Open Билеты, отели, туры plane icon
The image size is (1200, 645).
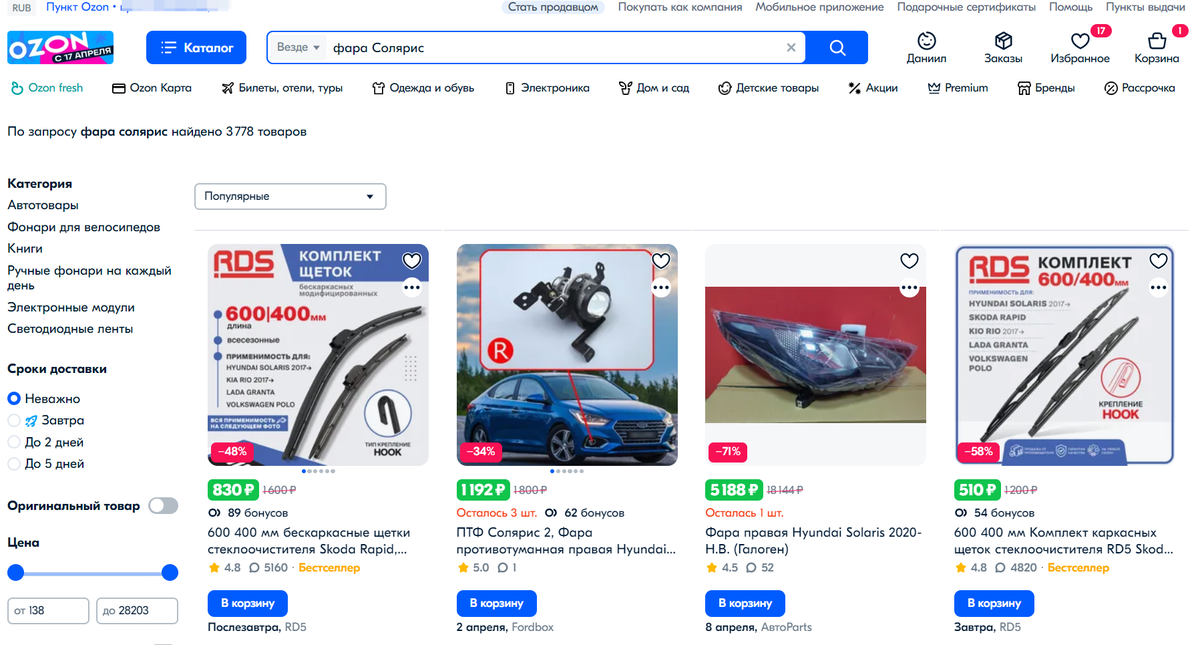[228, 88]
